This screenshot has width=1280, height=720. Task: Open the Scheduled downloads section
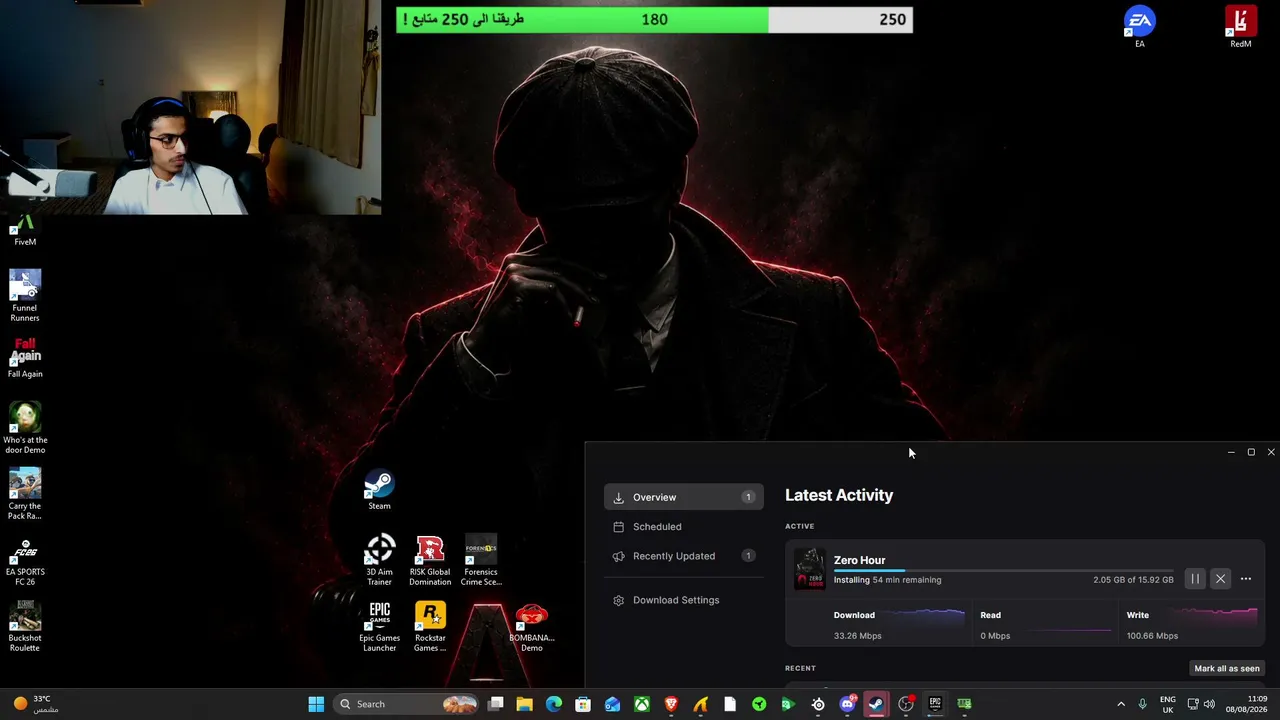(x=684, y=527)
